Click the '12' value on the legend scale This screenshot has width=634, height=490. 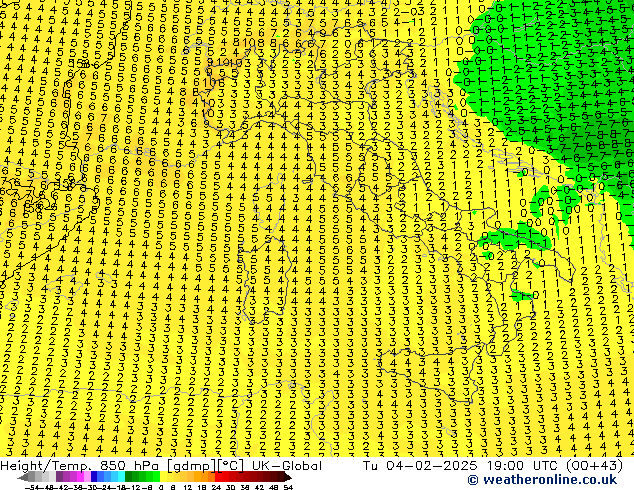pos(188,488)
